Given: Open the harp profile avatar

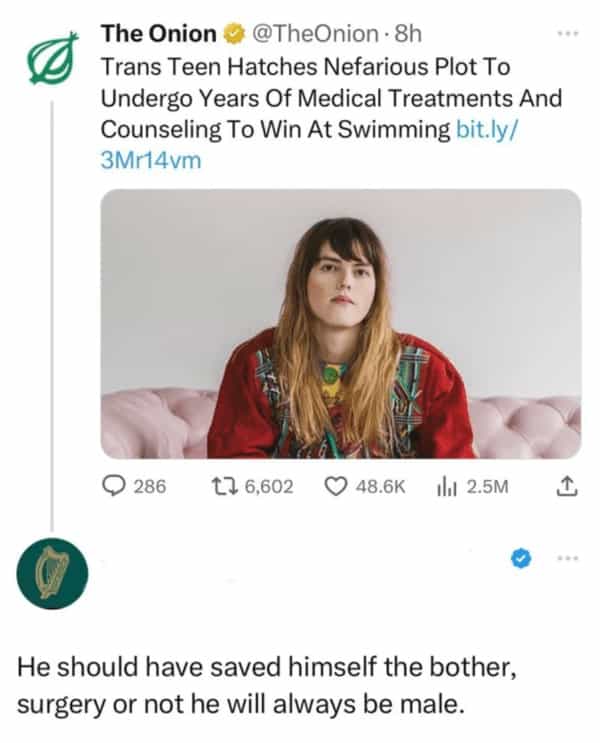Looking at the screenshot, I should coord(52,576).
